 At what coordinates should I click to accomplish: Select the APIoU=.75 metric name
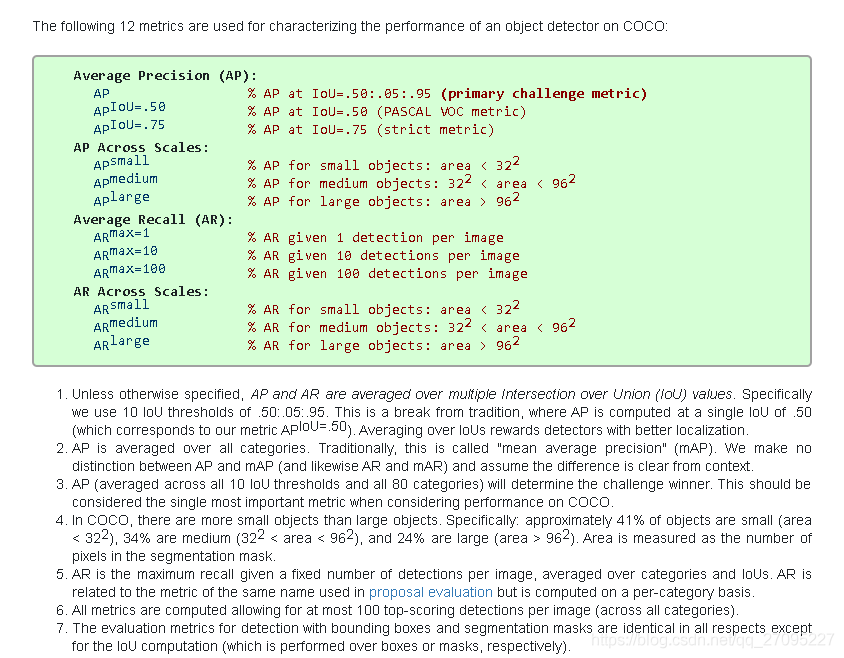[x=129, y=127]
